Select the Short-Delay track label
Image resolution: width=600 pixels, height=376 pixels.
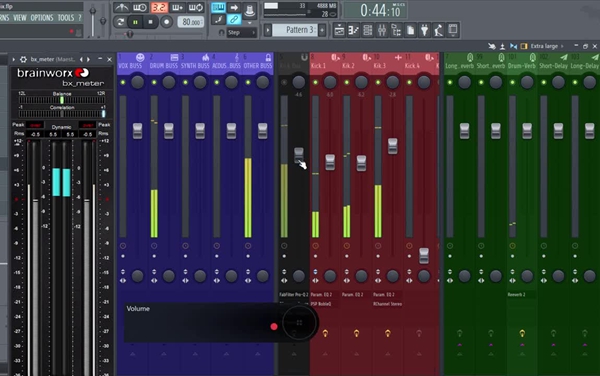pos(553,66)
